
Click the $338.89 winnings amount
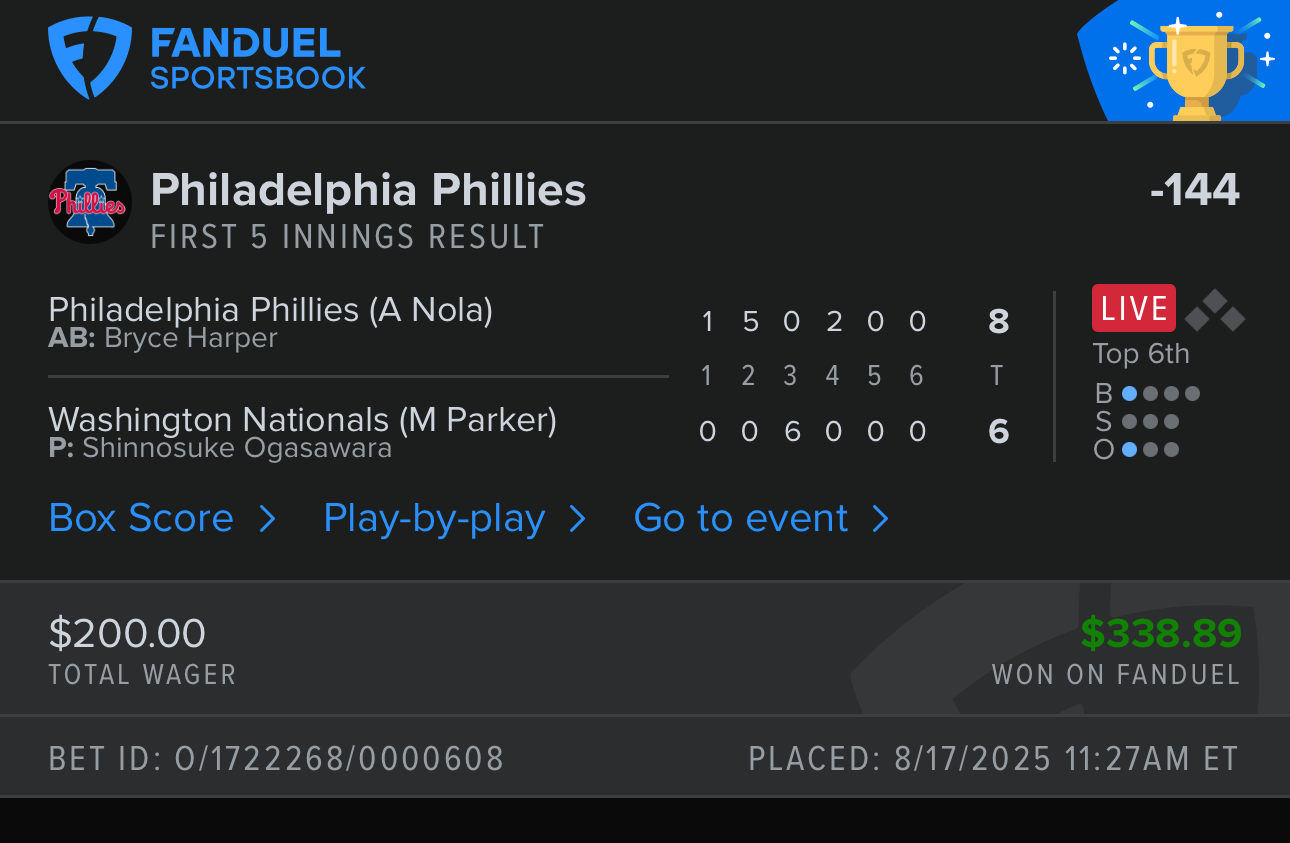tap(1160, 633)
